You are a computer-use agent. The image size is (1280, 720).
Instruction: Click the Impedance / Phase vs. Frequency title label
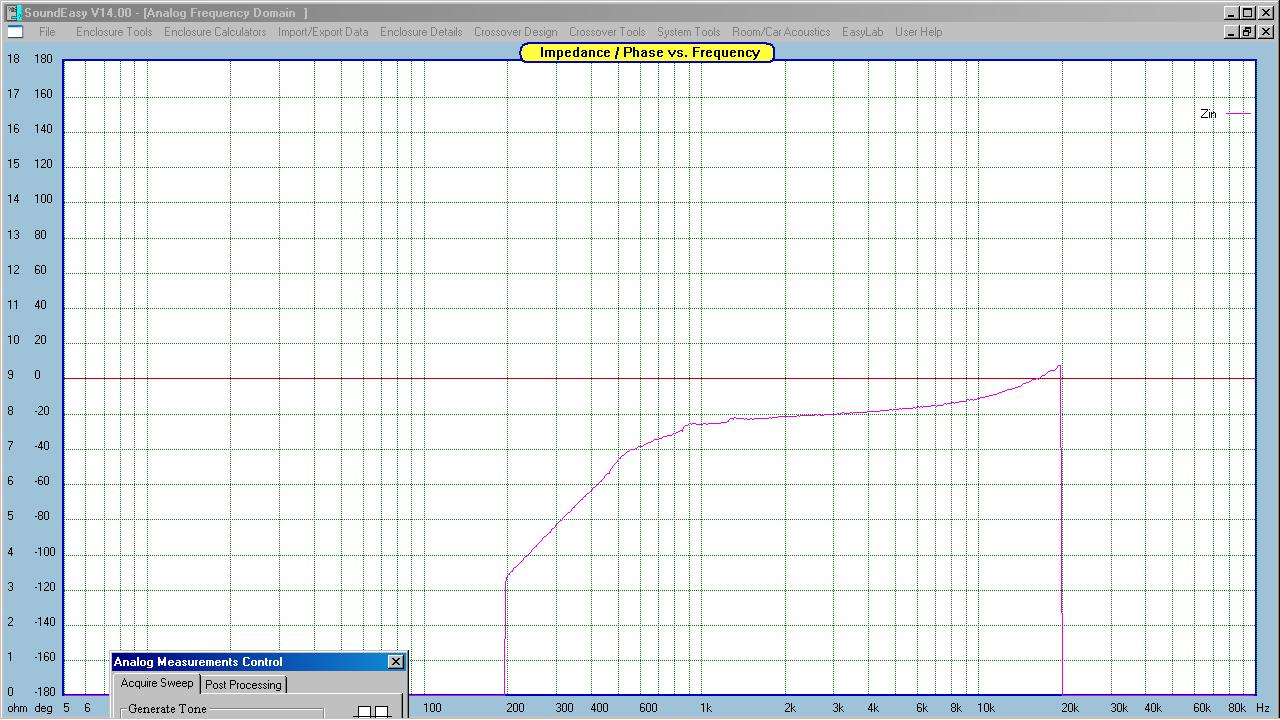(648, 52)
